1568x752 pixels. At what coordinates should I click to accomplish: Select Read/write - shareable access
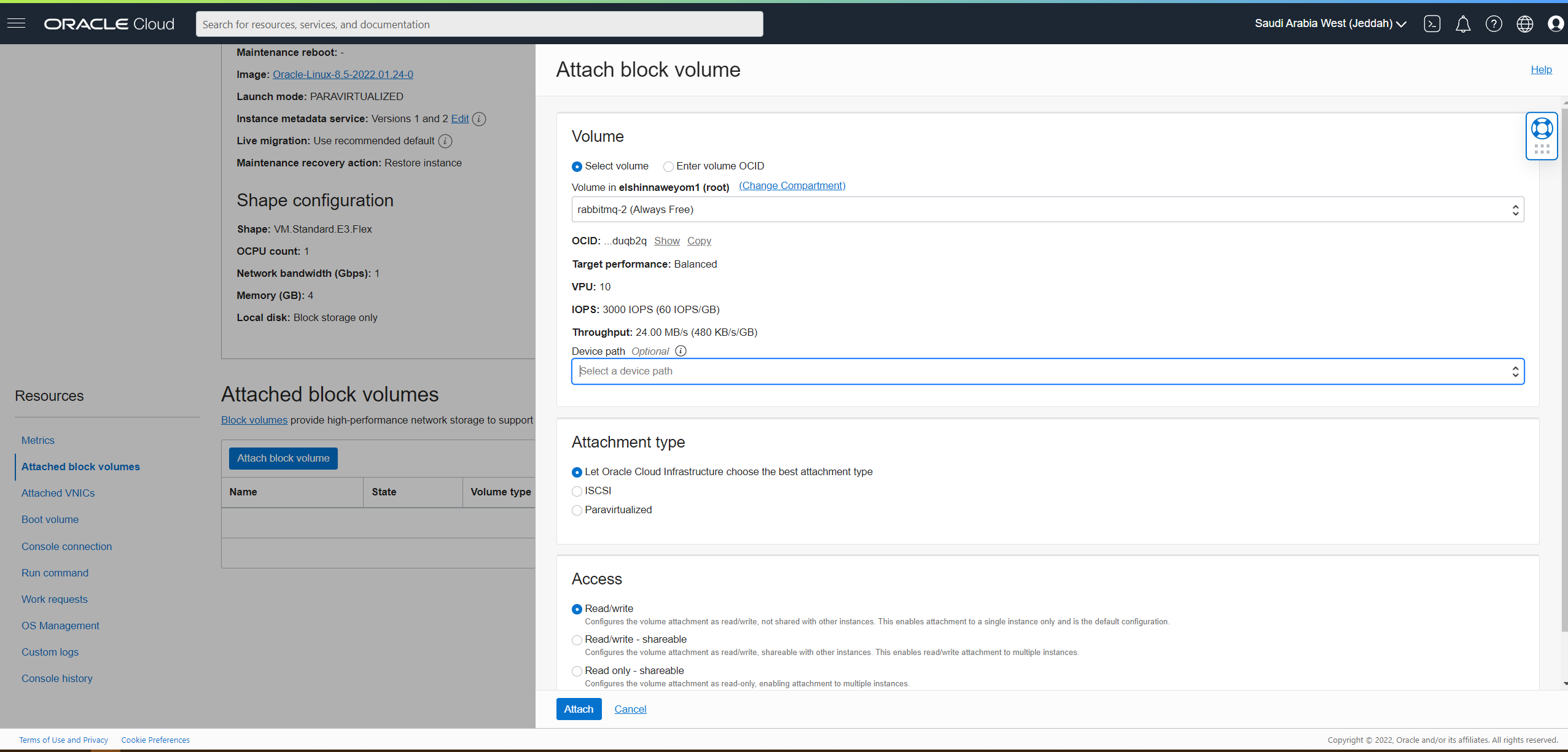[x=577, y=640]
